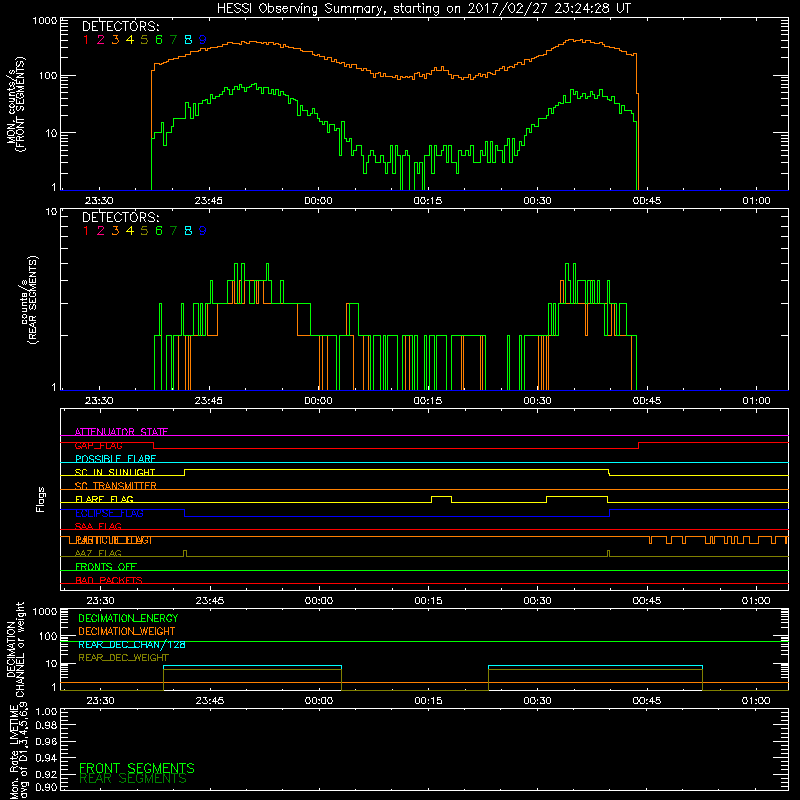Select detector 9 in rear segments legend
Screen dimensions: 800x800
(x=203, y=231)
